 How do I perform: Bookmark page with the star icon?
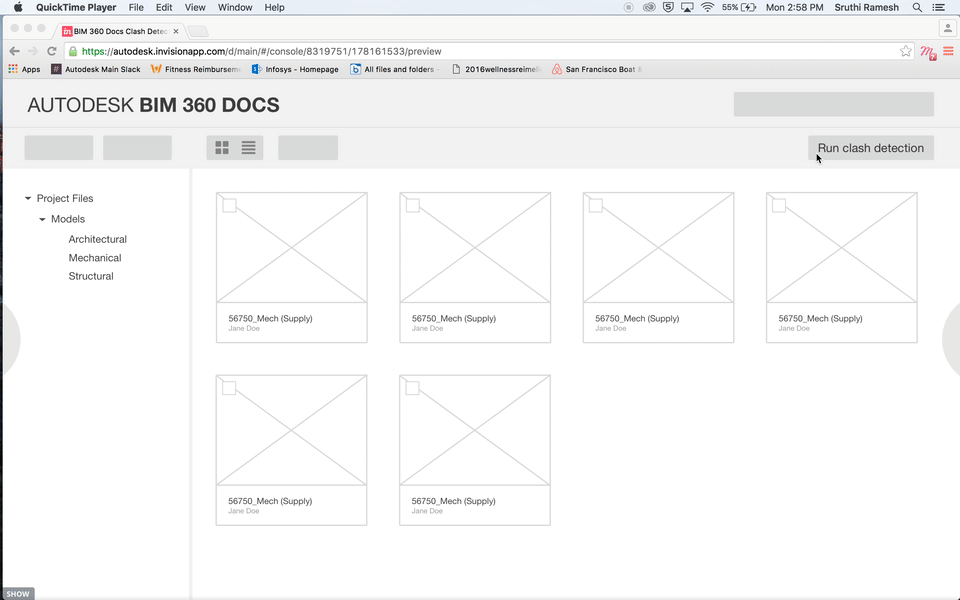point(906,51)
